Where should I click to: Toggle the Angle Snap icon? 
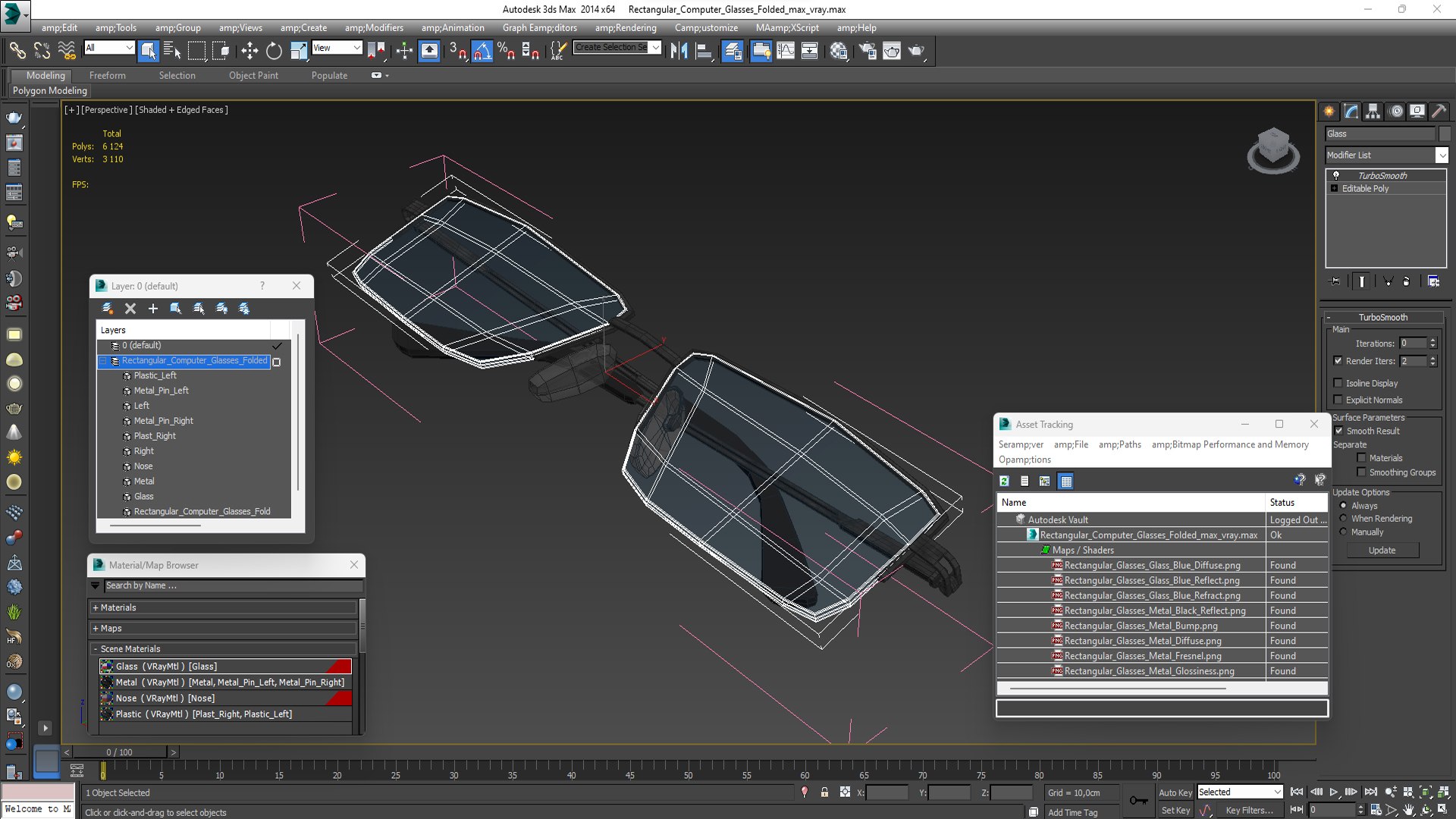pos(482,51)
